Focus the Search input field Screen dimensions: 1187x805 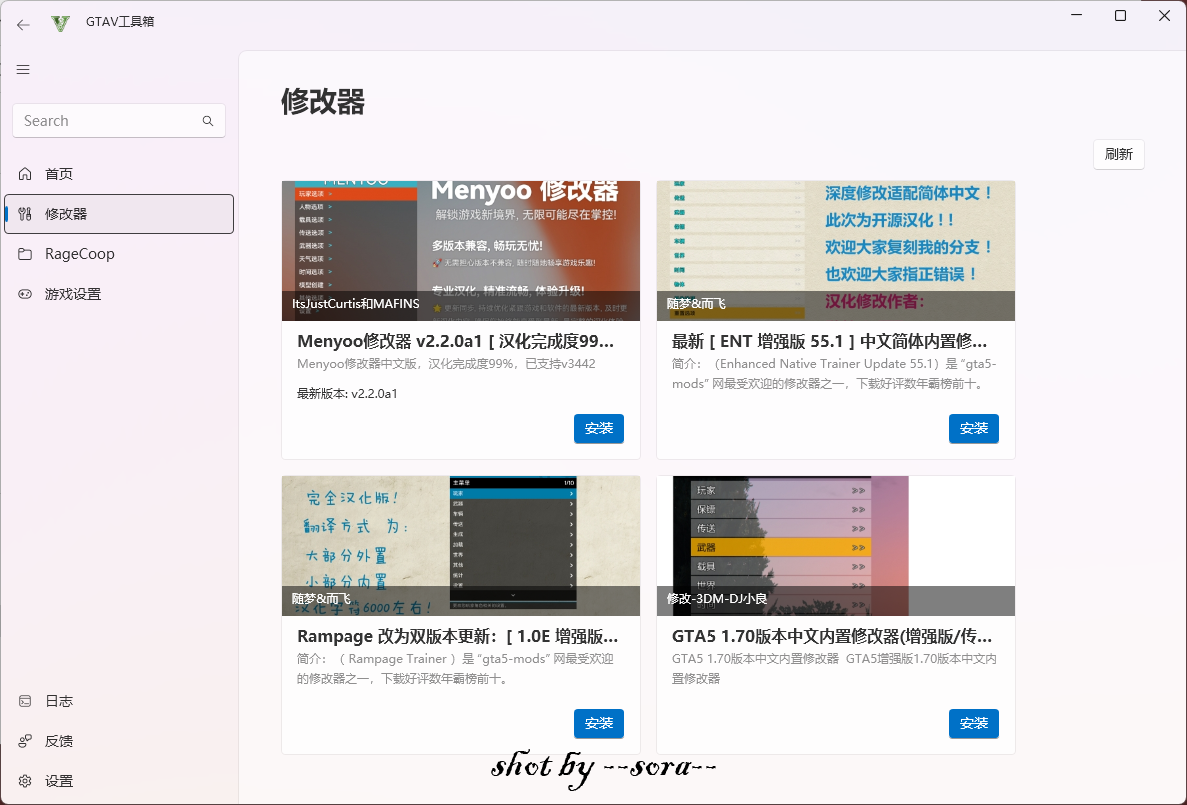[x=119, y=121]
